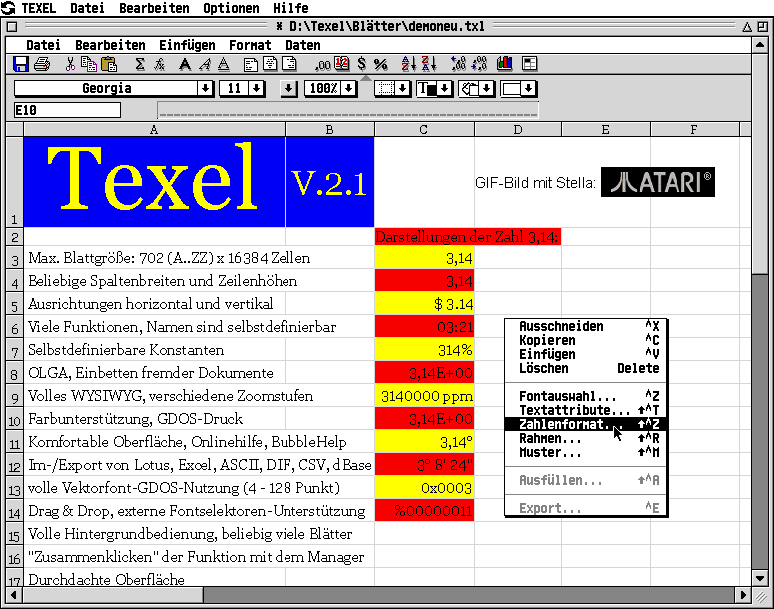Open the 100% zoom dropdown arrow
This screenshot has height=609, width=774.
(348, 88)
